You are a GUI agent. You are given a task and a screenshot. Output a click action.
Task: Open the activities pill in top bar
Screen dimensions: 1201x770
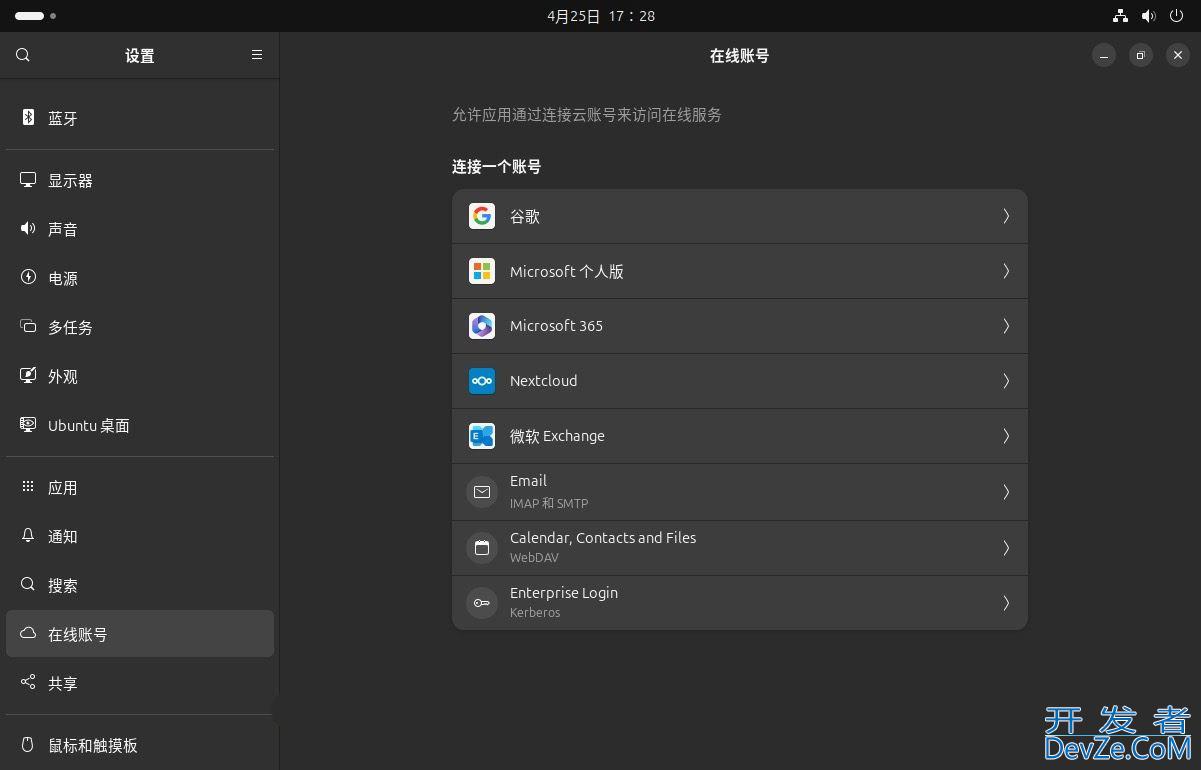pos(36,16)
